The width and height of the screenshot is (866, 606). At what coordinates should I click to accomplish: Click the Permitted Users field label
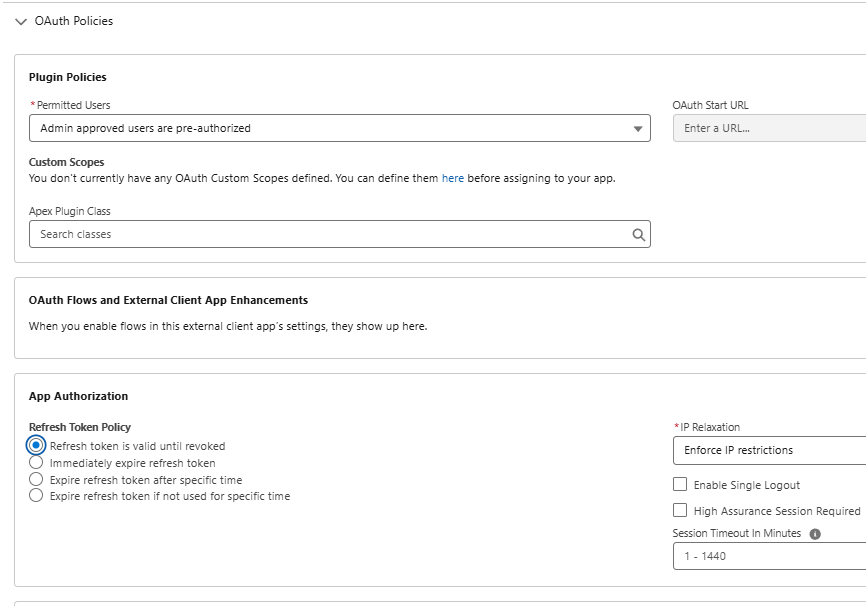[73, 105]
